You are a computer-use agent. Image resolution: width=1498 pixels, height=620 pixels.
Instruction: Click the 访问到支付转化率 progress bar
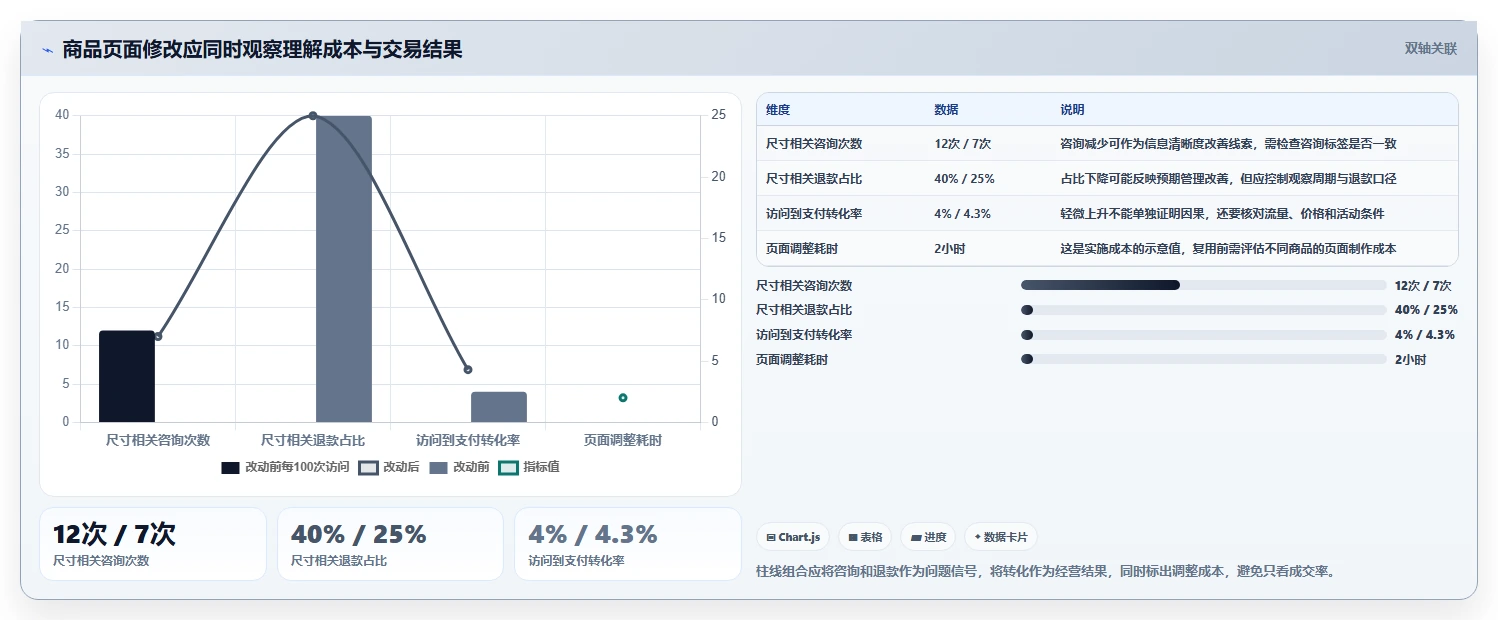(x=1203, y=335)
